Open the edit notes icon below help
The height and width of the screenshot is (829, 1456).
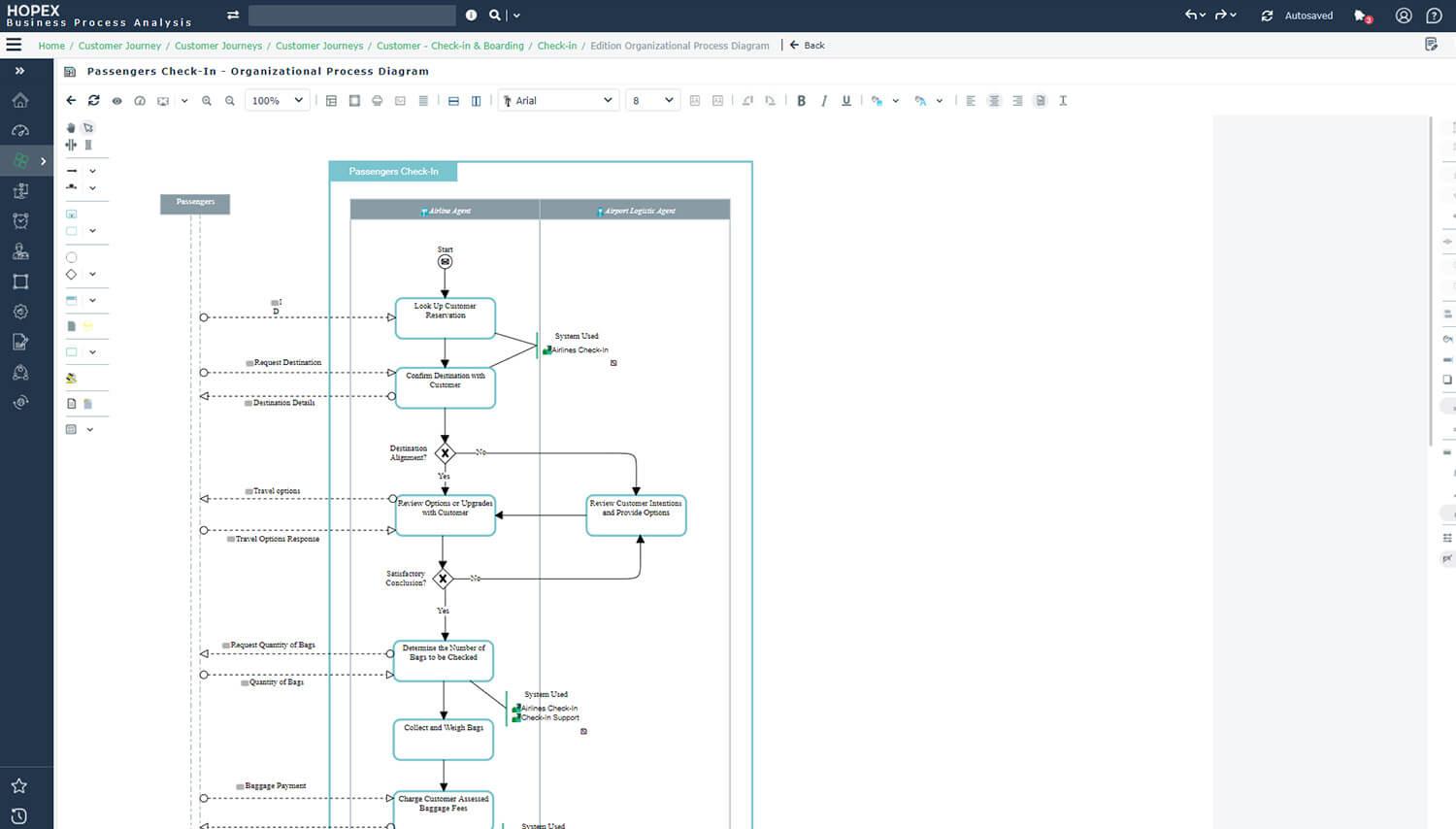pos(1432,45)
